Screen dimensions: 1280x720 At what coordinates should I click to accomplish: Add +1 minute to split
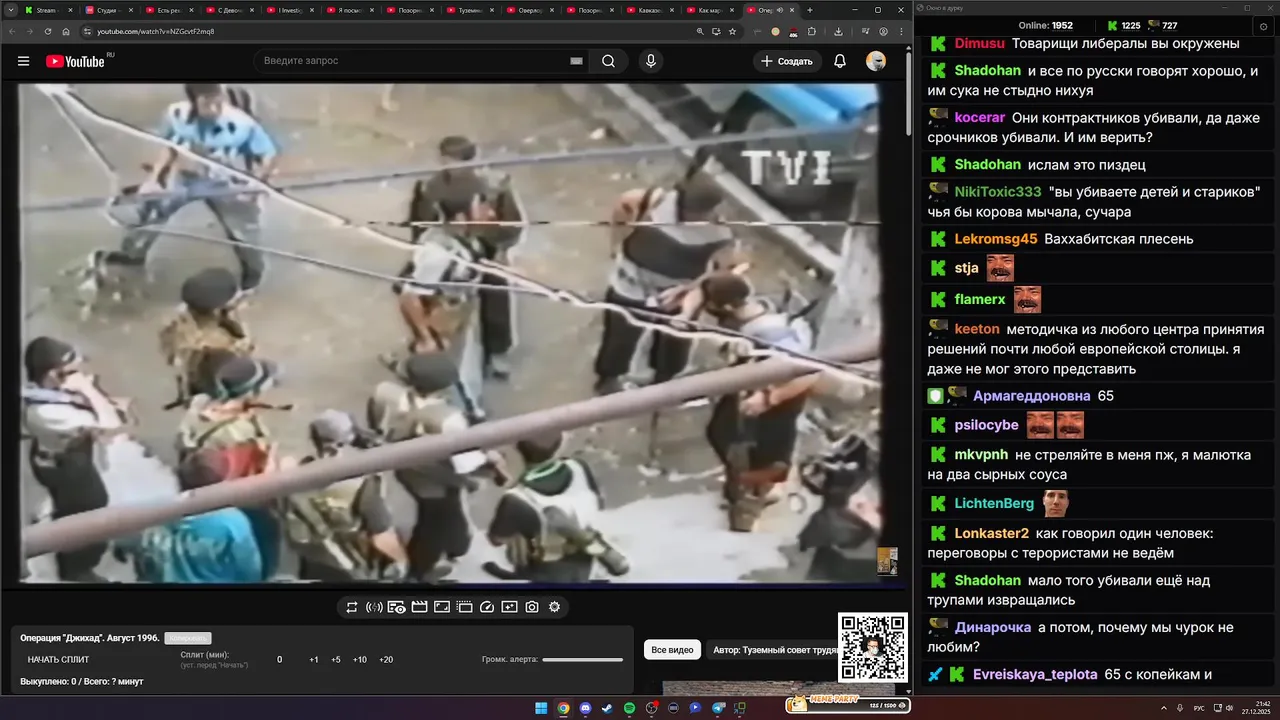click(314, 660)
